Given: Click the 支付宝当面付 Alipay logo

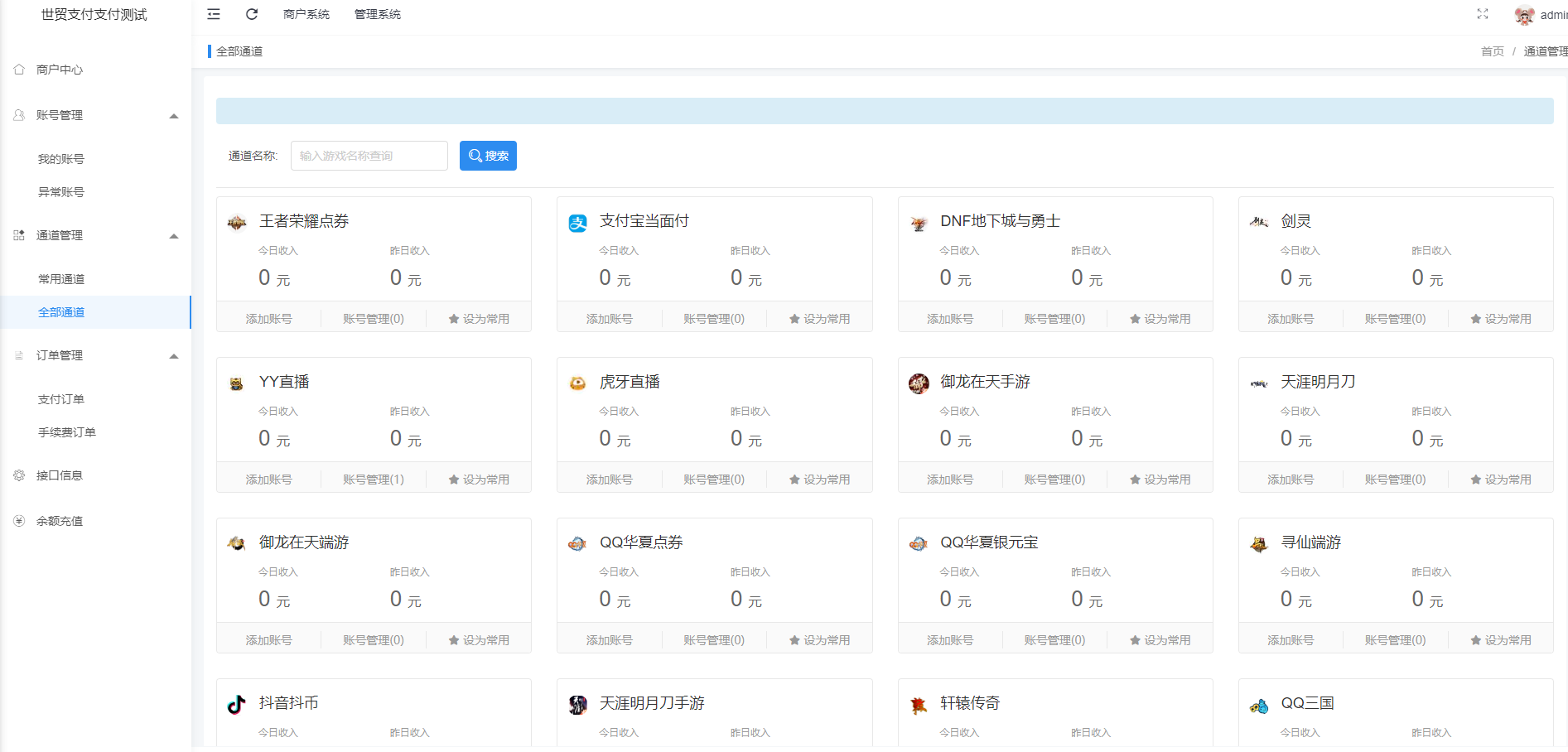Looking at the screenshot, I should [577, 221].
